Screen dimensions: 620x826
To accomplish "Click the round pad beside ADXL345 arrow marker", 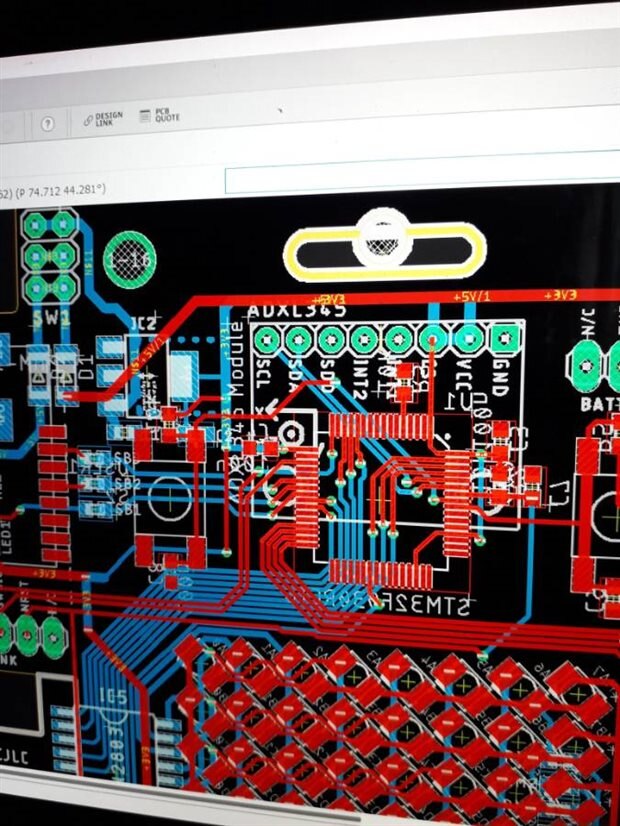I will point(290,434).
